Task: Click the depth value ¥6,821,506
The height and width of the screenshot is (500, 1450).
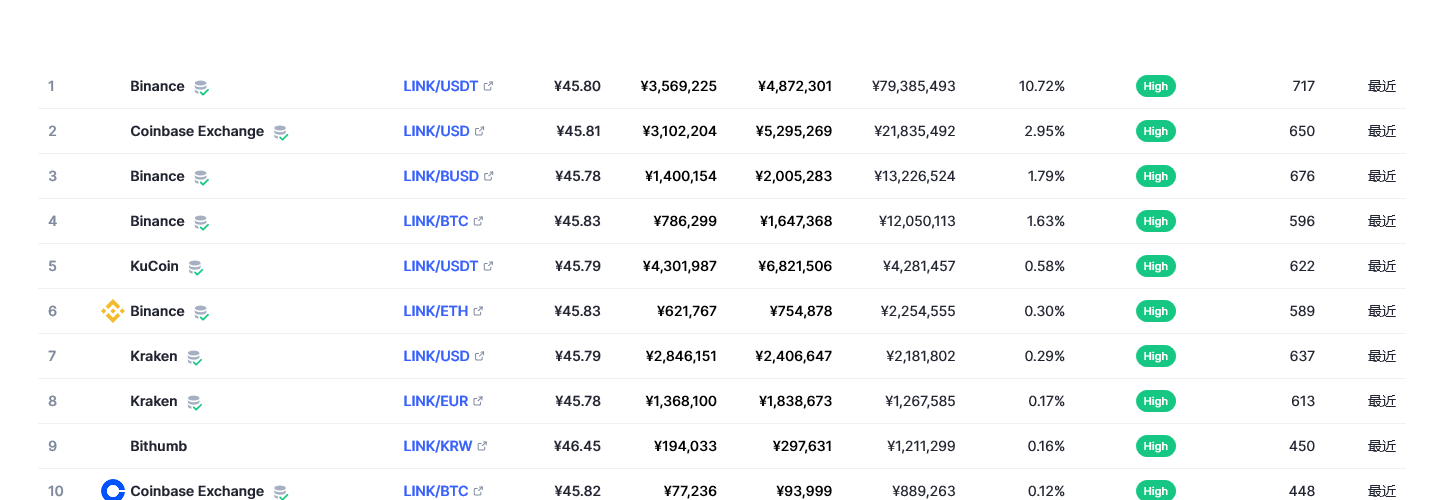Action: (794, 266)
